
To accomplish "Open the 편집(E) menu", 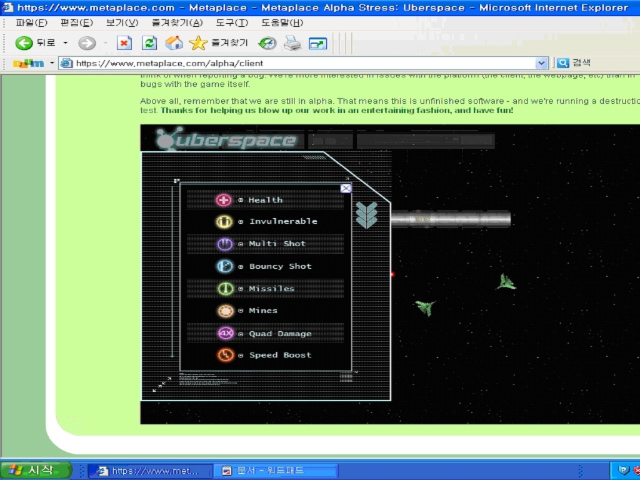I will (77, 23).
